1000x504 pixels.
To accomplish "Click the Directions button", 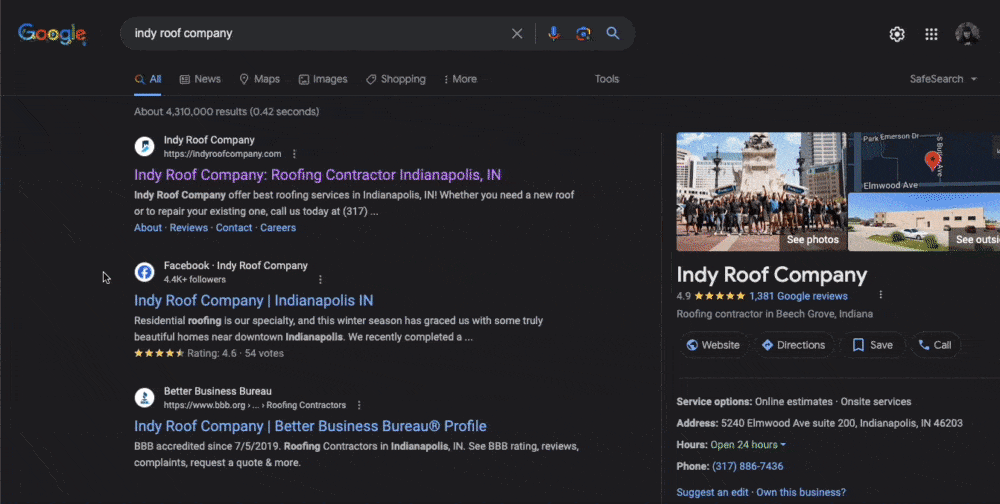I will click(x=794, y=345).
